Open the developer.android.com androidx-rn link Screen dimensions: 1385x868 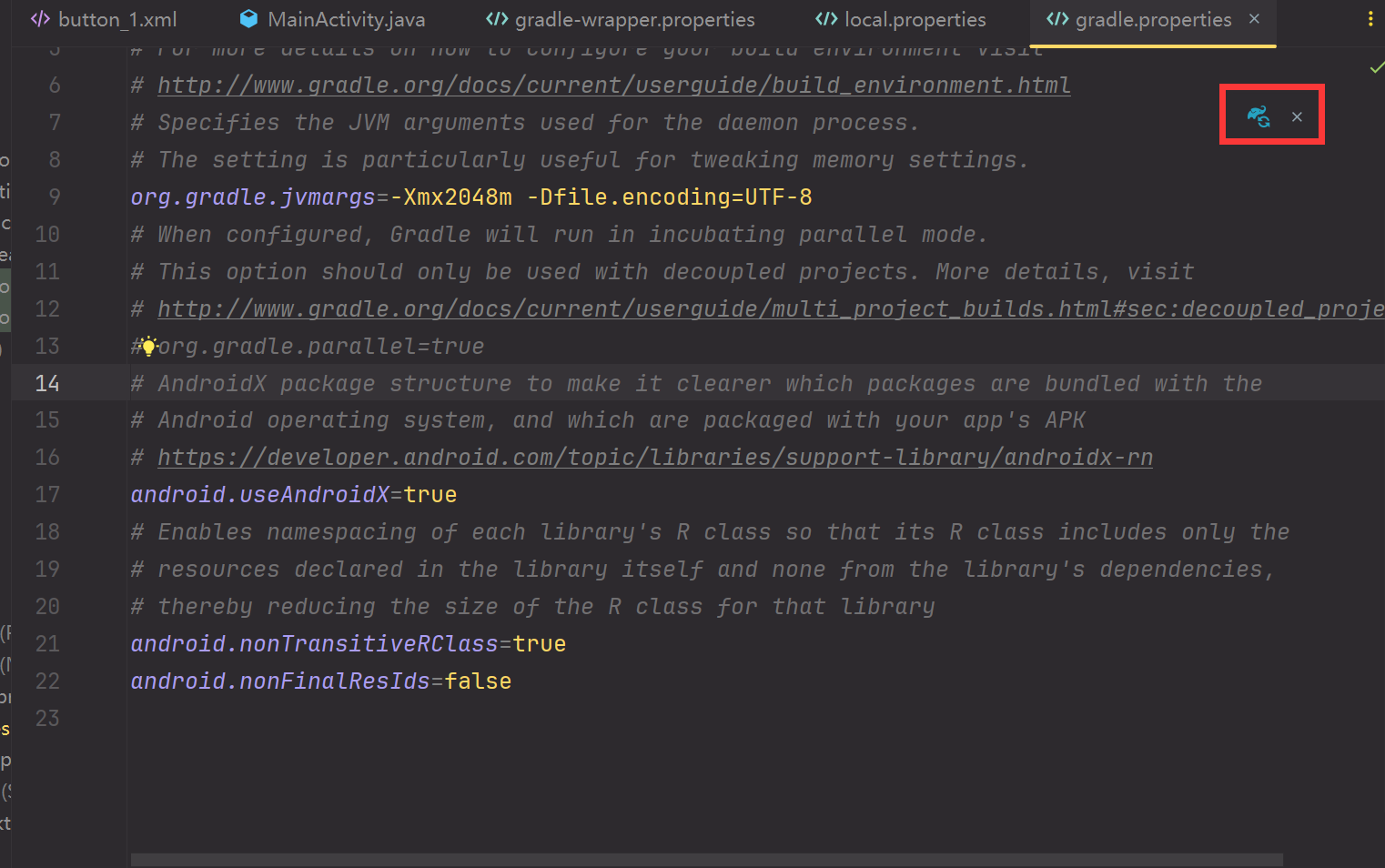click(655, 458)
